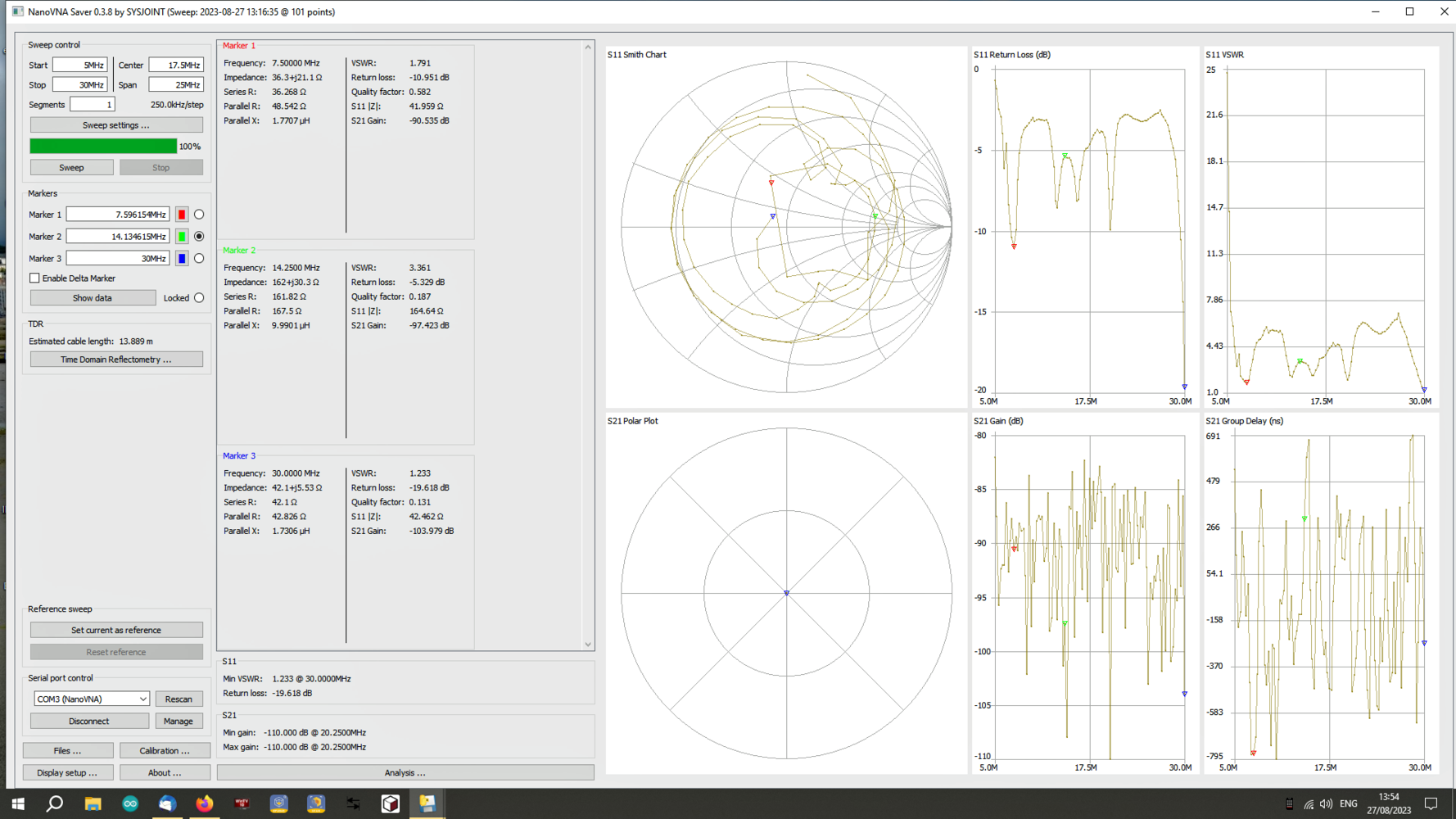Open the white cube app on taskbar
This screenshot has width=1456, height=819.
[391, 803]
